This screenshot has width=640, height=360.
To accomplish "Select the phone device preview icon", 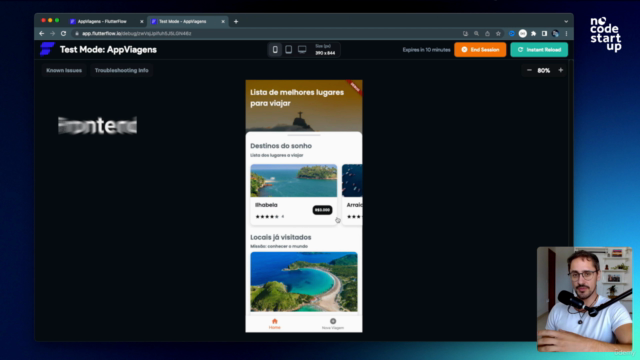I will click(x=275, y=50).
